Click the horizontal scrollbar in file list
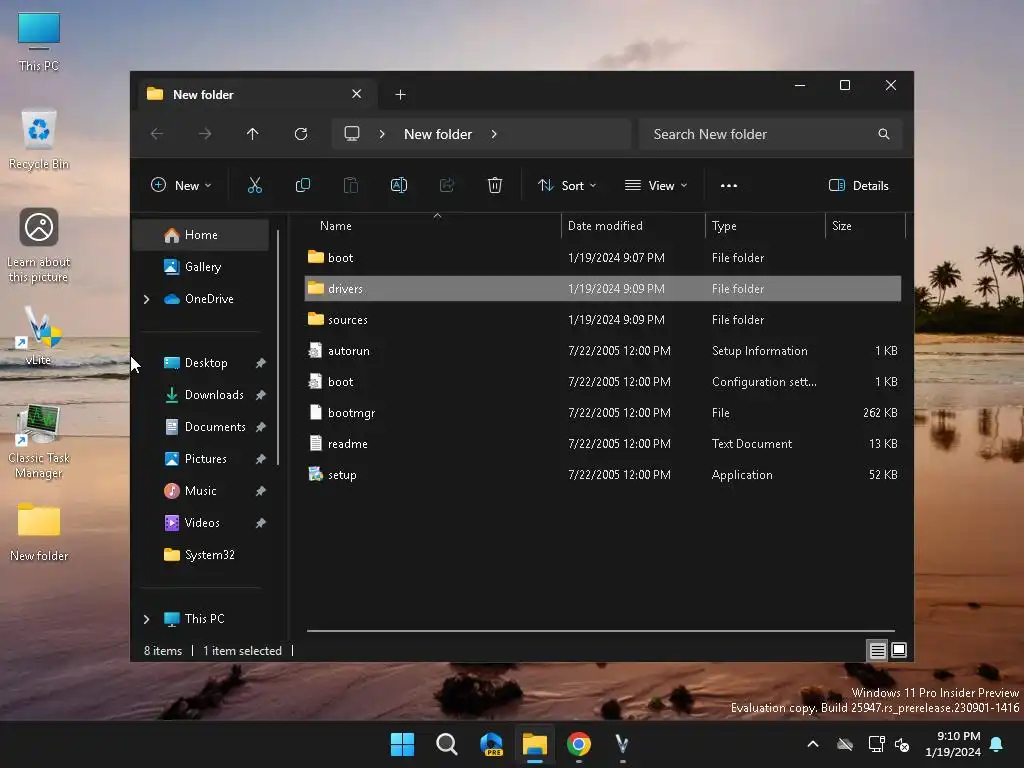The height and width of the screenshot is (768, 1024). [600, 631]
